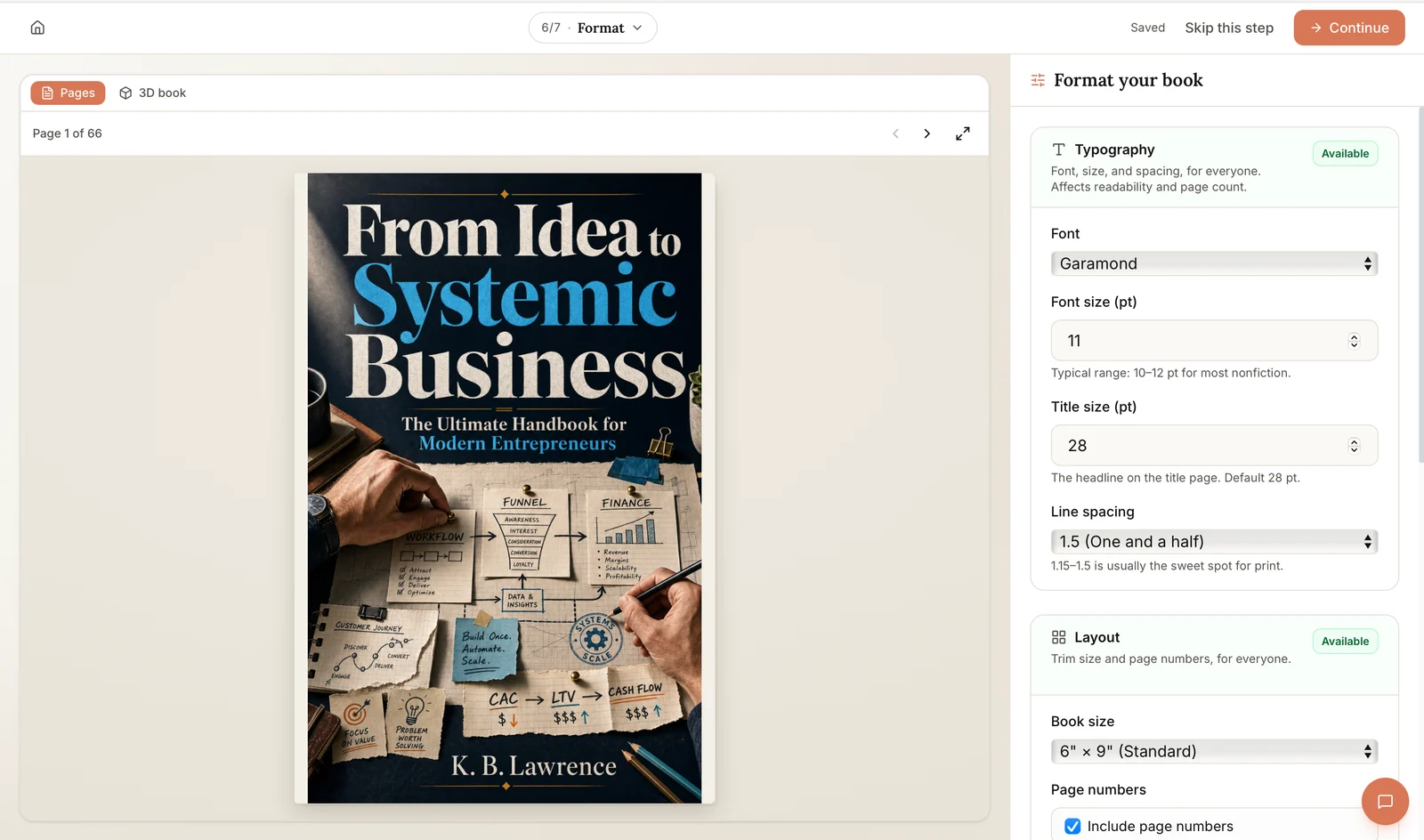Viewport: 1424px width, 840px height.
Task: Toggle Include page numbers checkbox
Action: coord(1072,827)
